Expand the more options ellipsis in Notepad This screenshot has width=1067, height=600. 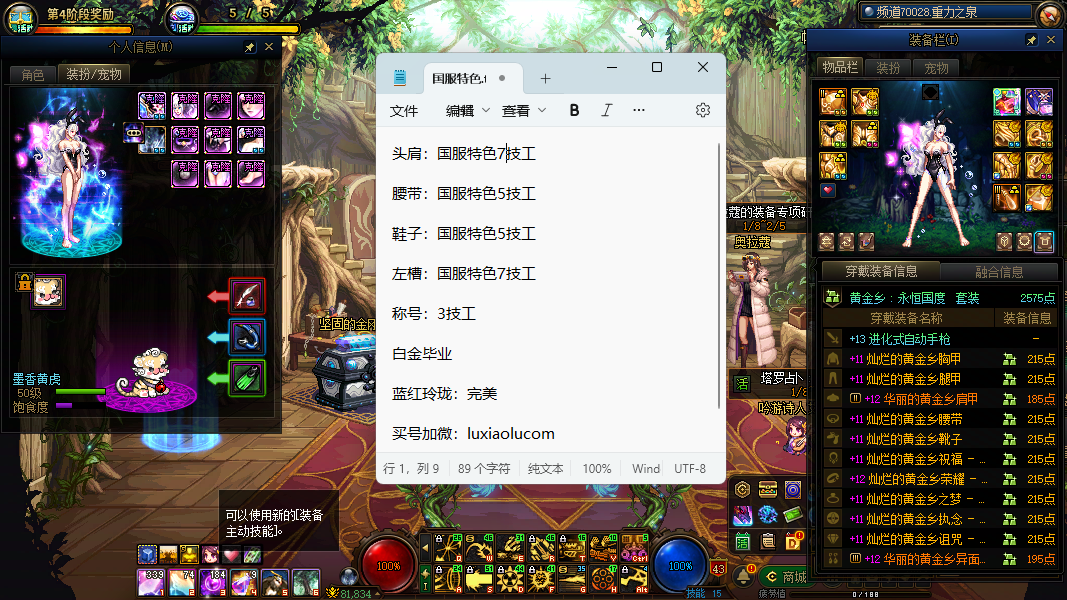coord(639,110)
